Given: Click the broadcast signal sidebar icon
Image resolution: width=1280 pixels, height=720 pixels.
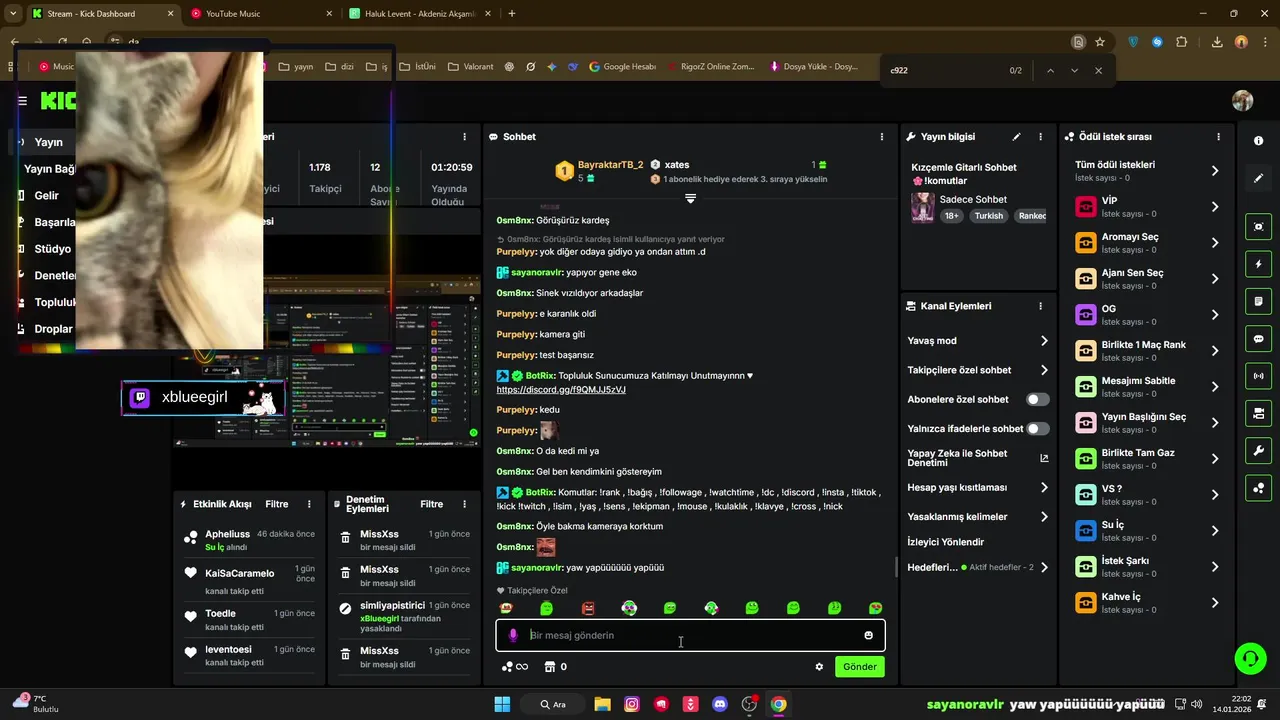Looking at the screenshot, I should [1259, 376].
